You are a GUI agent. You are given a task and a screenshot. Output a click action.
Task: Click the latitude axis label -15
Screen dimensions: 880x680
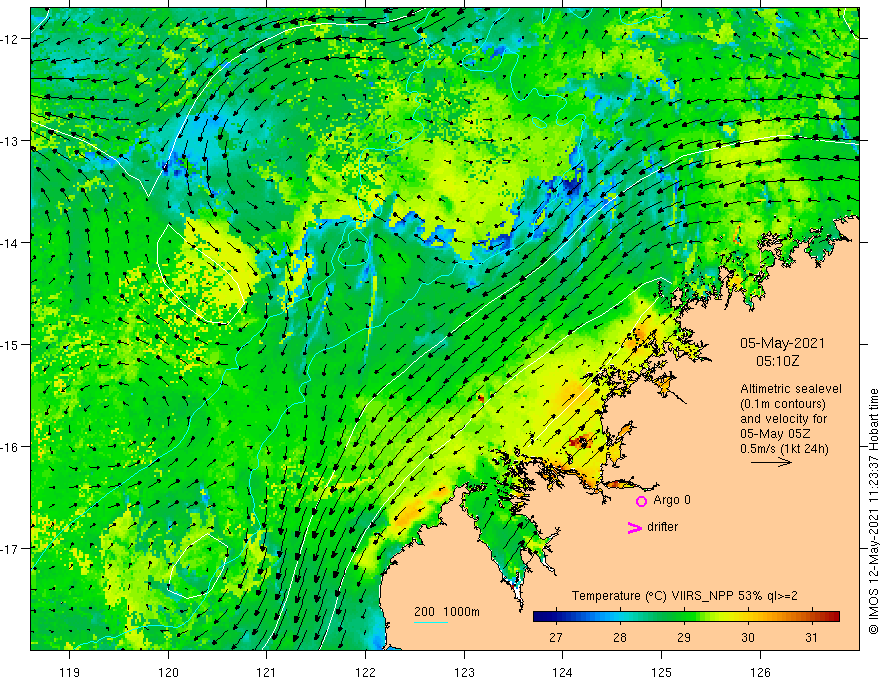click(x=10, y=344)
